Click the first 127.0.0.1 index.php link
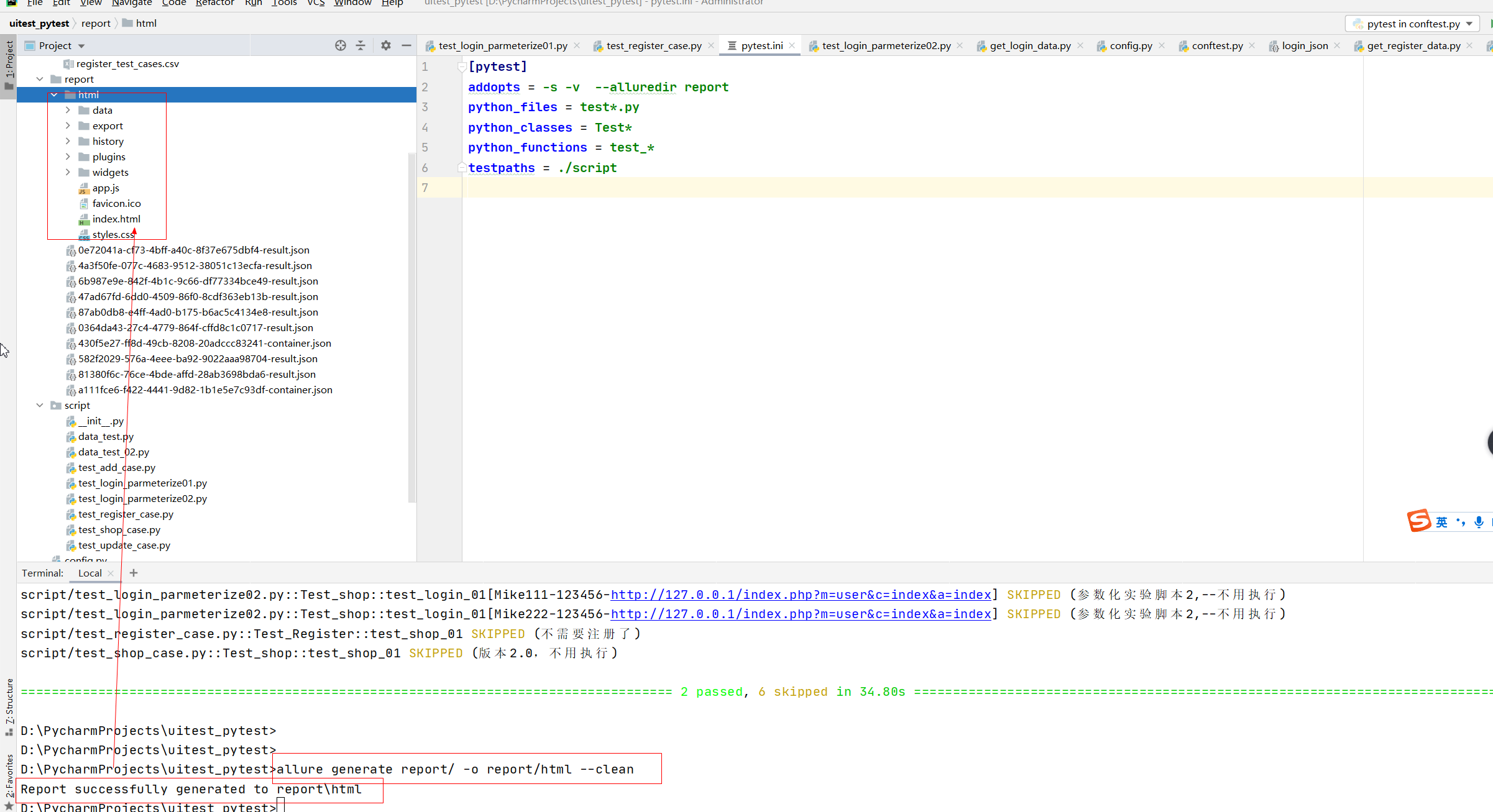 (x=801, y=595)
